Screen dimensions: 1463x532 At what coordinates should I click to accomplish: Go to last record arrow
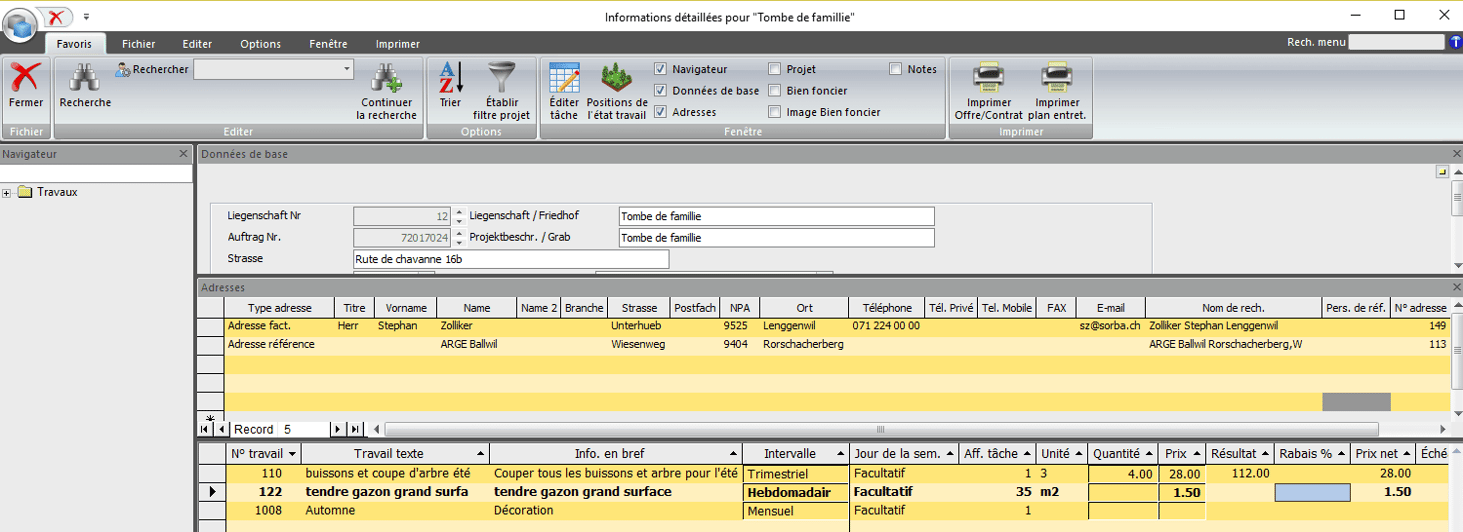(x=354, y=429)
